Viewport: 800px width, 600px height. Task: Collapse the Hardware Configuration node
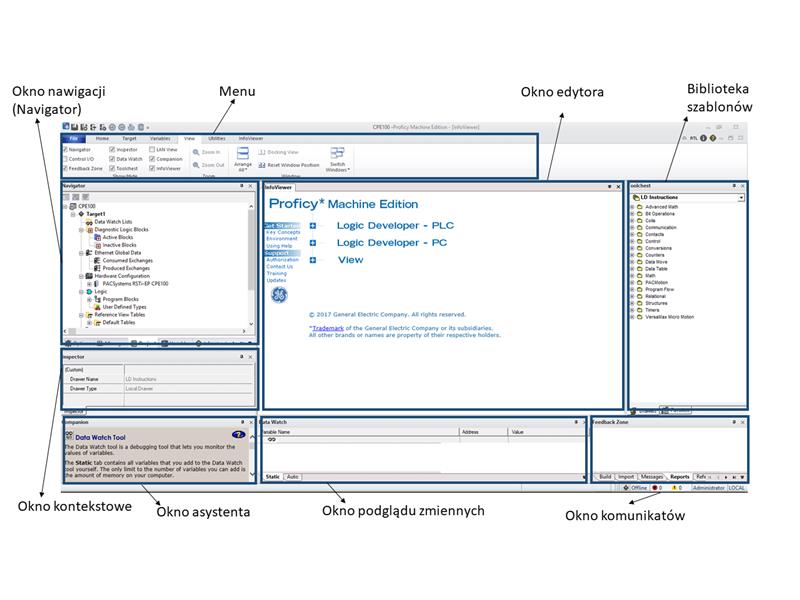tap(81, 276)
